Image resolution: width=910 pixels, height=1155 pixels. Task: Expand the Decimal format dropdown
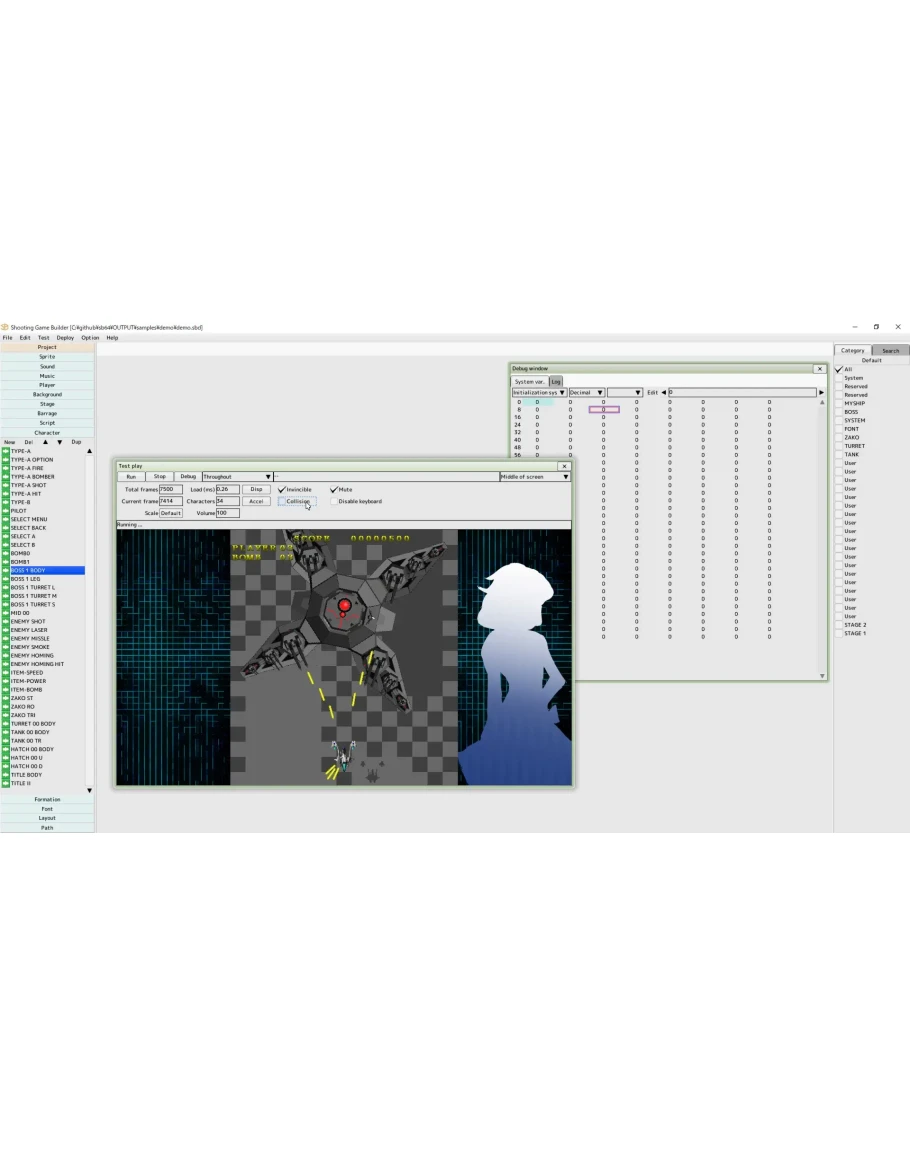click(586, 393)
